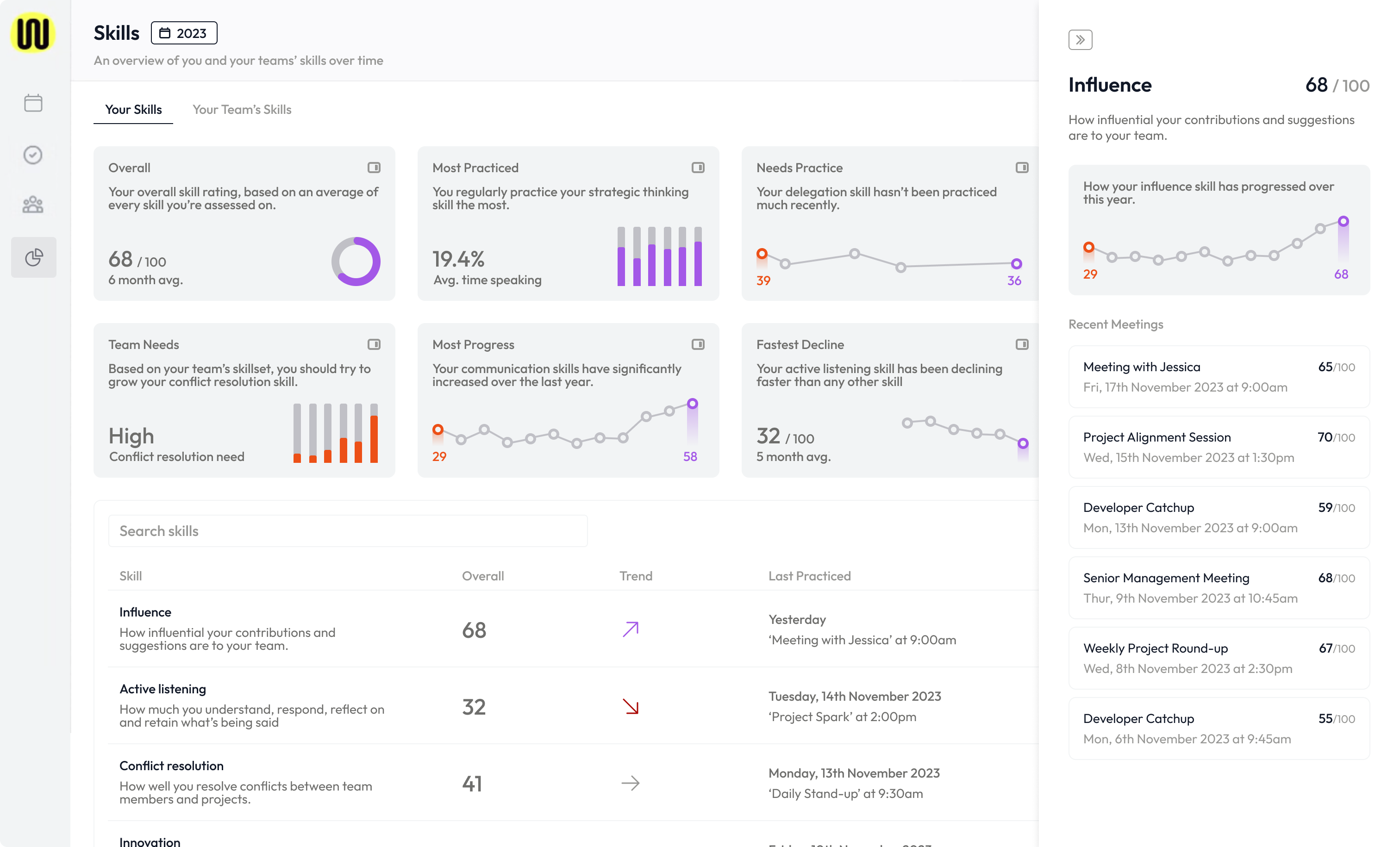1400x847 pixels.
Task: Open Most Progress card panel icon
Action: point(698,344)
